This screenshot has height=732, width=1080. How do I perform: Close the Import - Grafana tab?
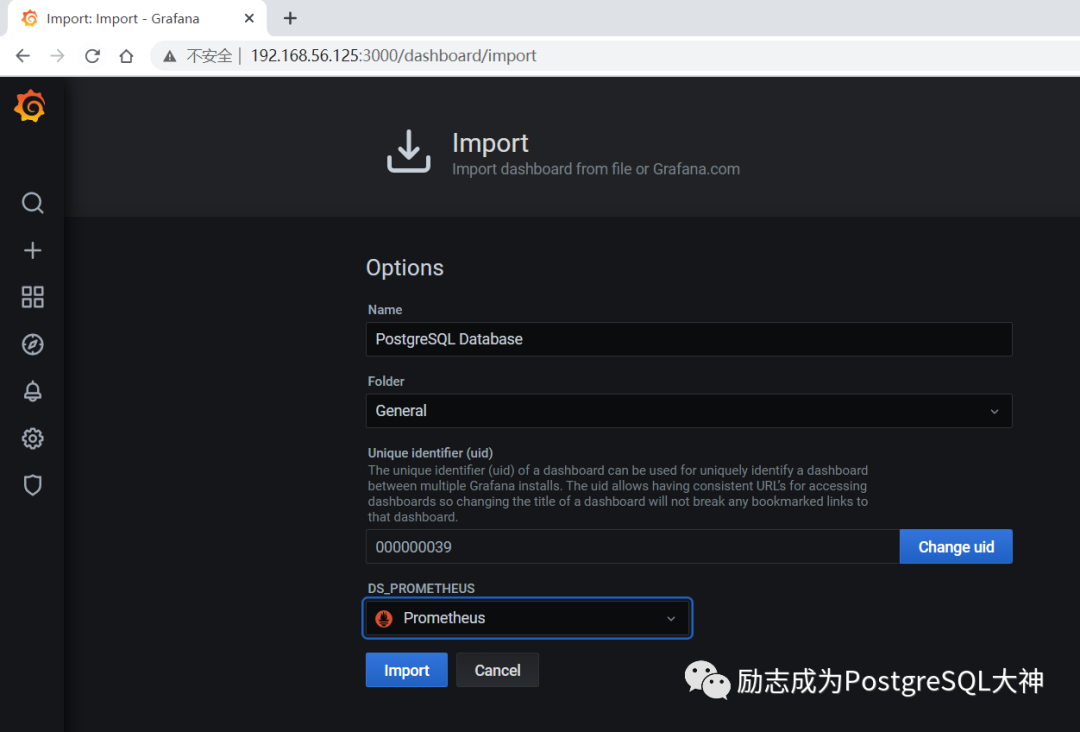249,19
